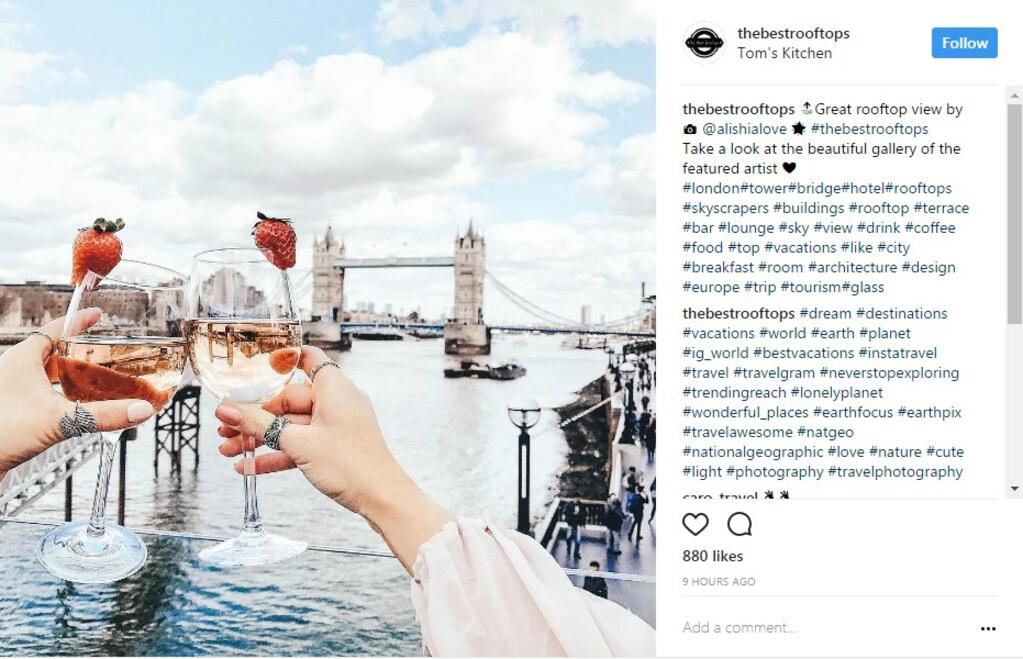Open the #nationalgeographic hashtag
Screen dimensions: 1023x659
(x=753, y=452)
